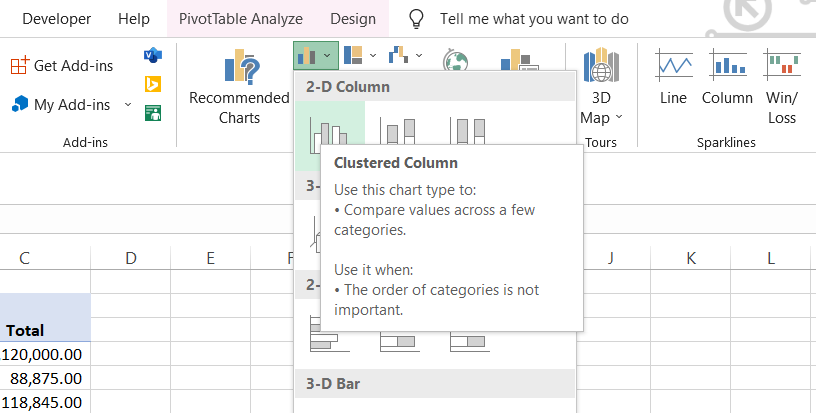Image resolution: width=816 pixels, height=413 pixels.
Task: Click the Tell me what you want to do box
Action: click(534, 19)
